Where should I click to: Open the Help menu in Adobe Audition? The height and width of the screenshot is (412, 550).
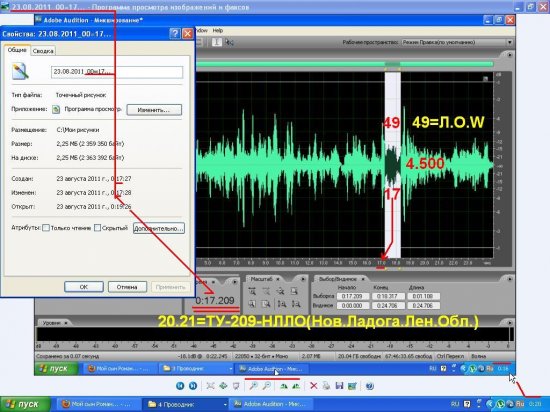(218, 31)
